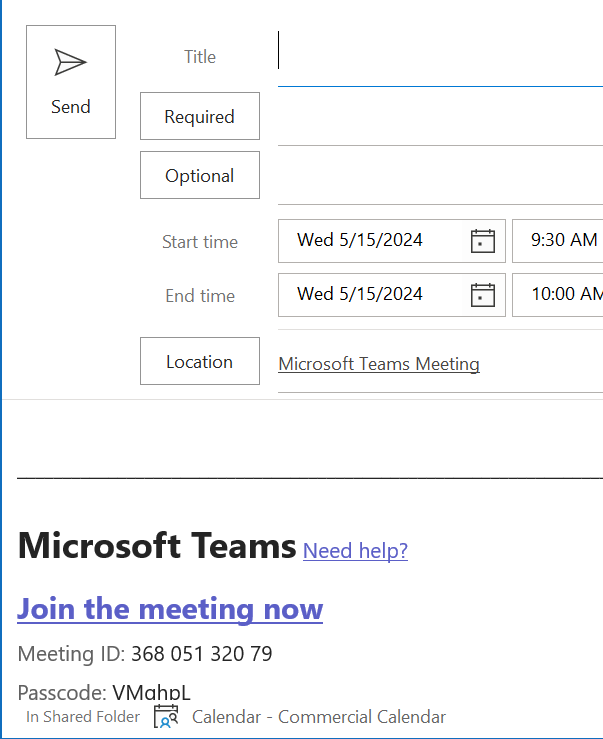Screen dimensions: 603x739
Task: Open the 10:00 AM end time dropdown
Action: pos(558,295)
